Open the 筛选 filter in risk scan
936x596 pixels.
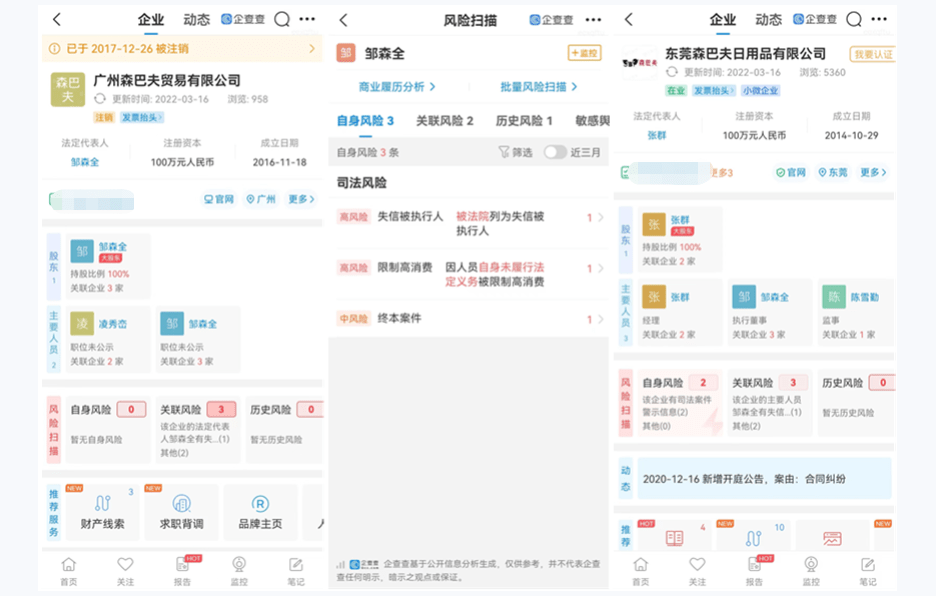[x=515, y=153]
